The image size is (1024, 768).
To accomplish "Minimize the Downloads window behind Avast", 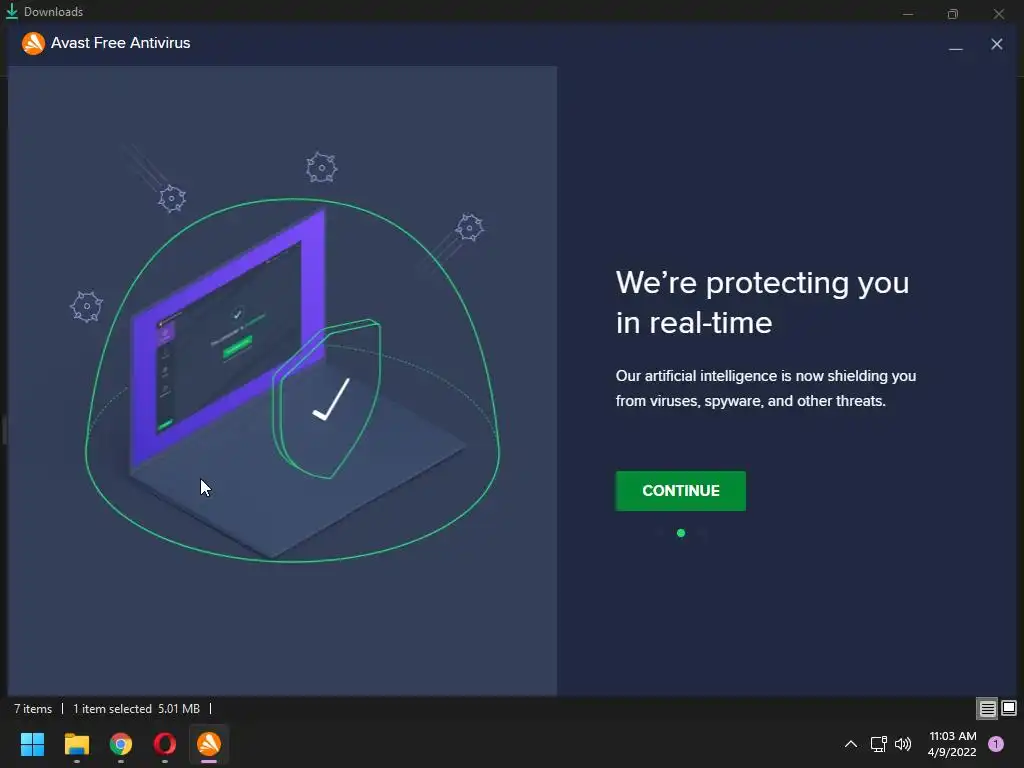I will coord(908,13).
